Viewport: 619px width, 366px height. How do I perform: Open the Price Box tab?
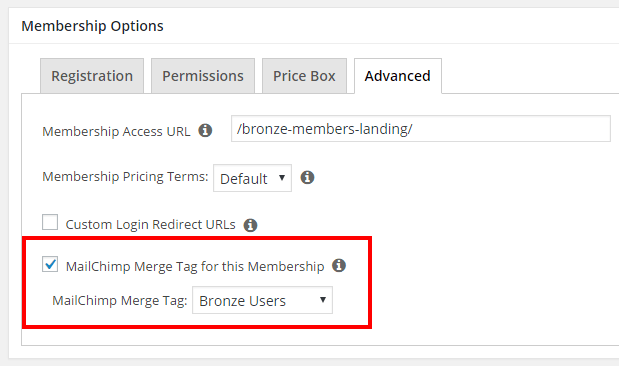(304, 76)
